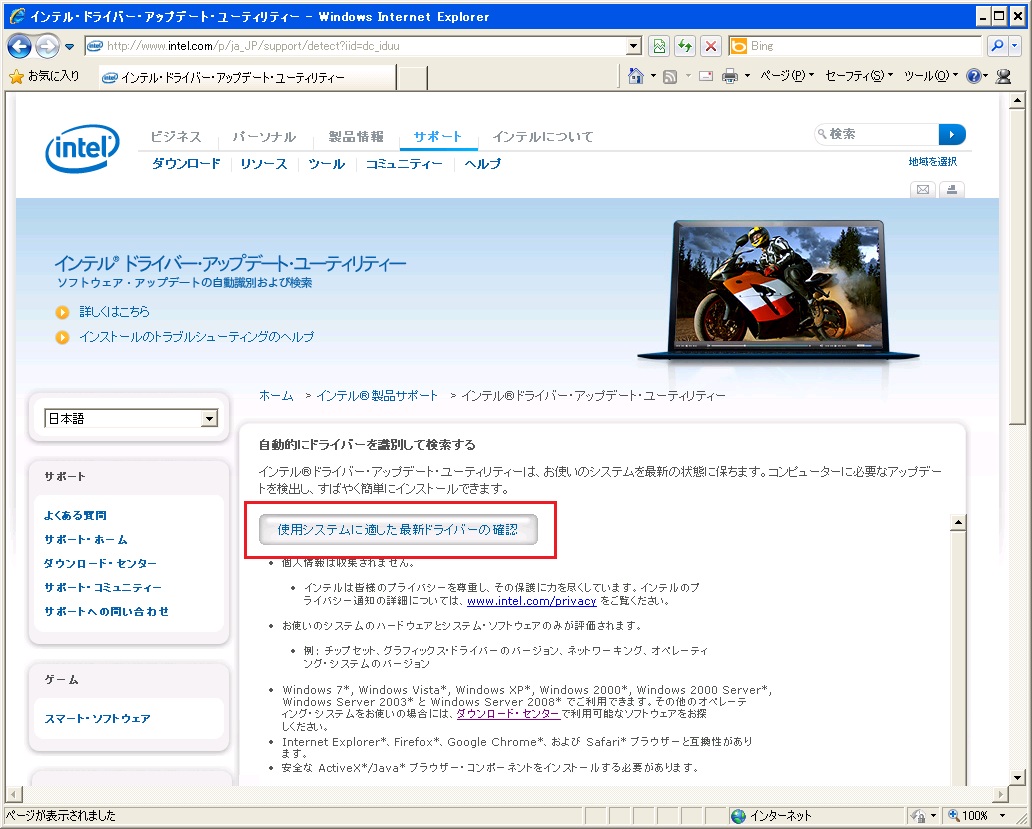Click the inline ダウンロード・センター link in the OS list
1032x829 pixels.
click(x=508, y=714)
